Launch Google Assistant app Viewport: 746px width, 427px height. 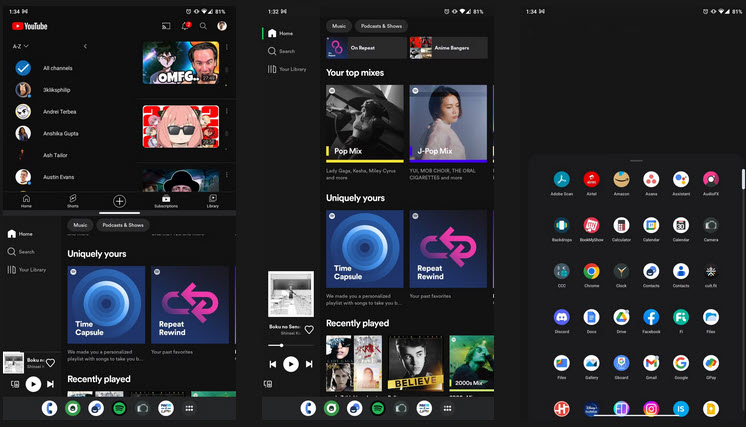point(681,179)
